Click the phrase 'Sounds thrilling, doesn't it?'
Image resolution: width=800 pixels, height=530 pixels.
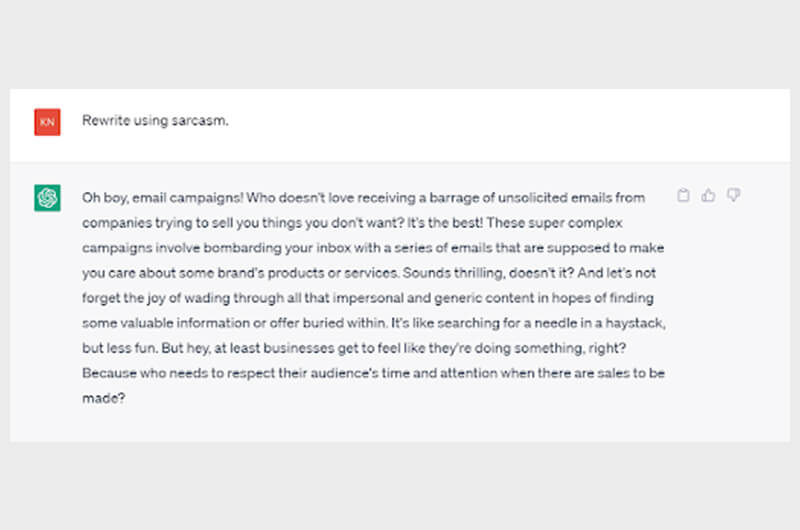click(x=488, y=273)
